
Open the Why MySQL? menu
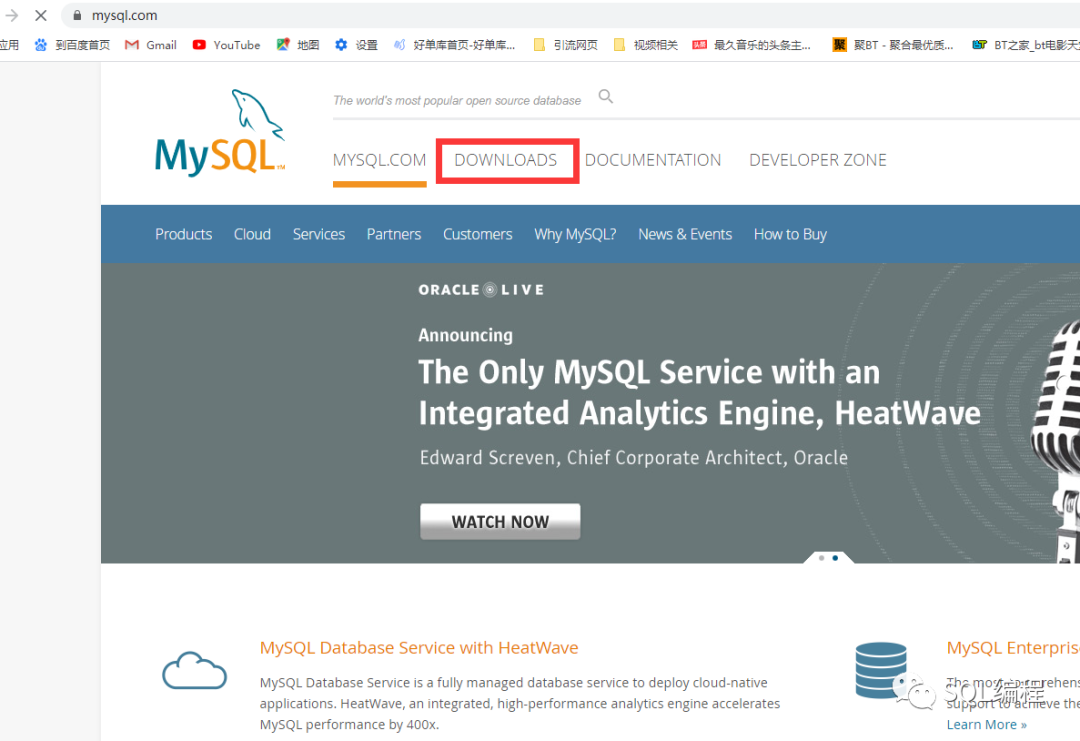[x=575, y=234]
